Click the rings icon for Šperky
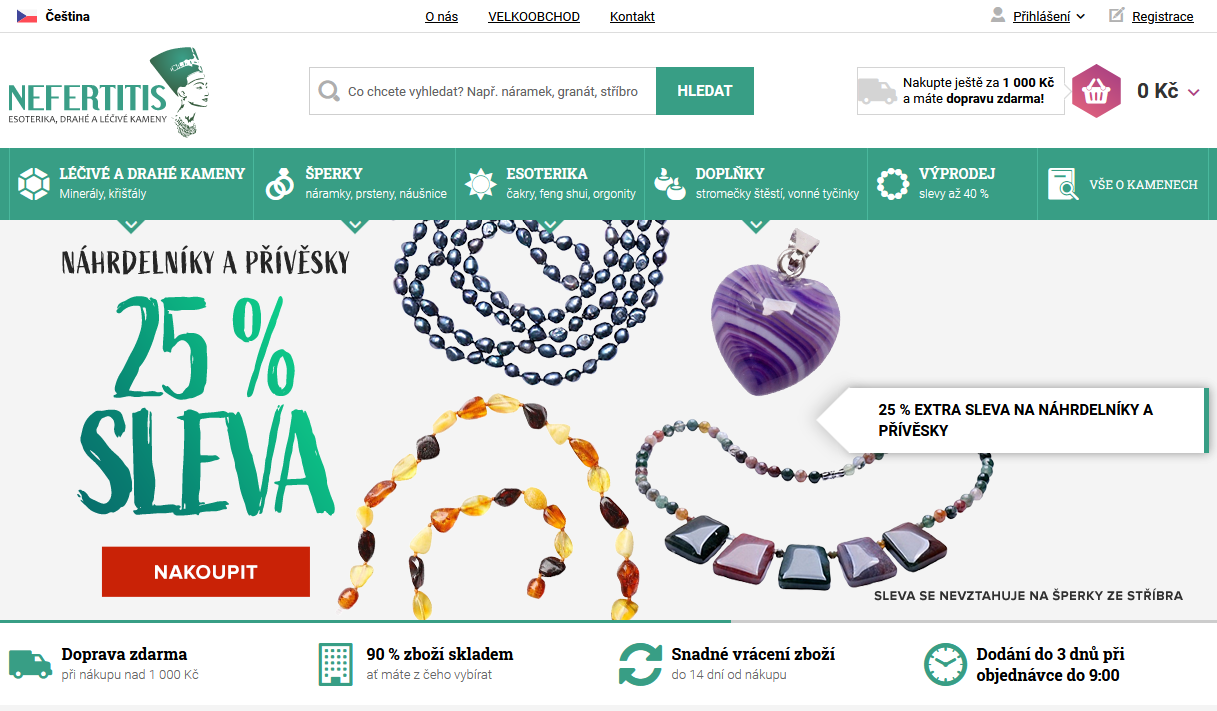This screenshot has width=1217, height=711. click(x=280, y=184)
